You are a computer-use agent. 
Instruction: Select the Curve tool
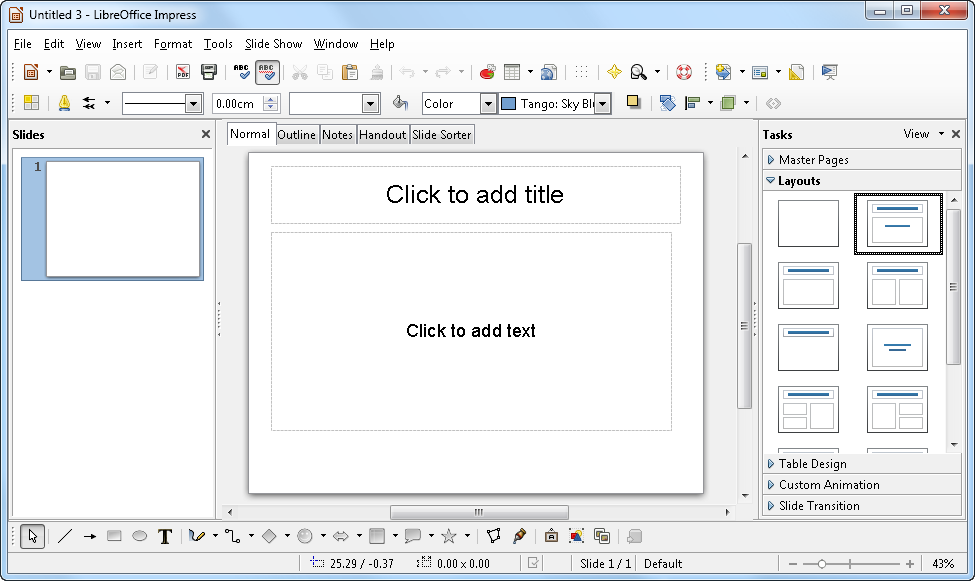(196, 536)
